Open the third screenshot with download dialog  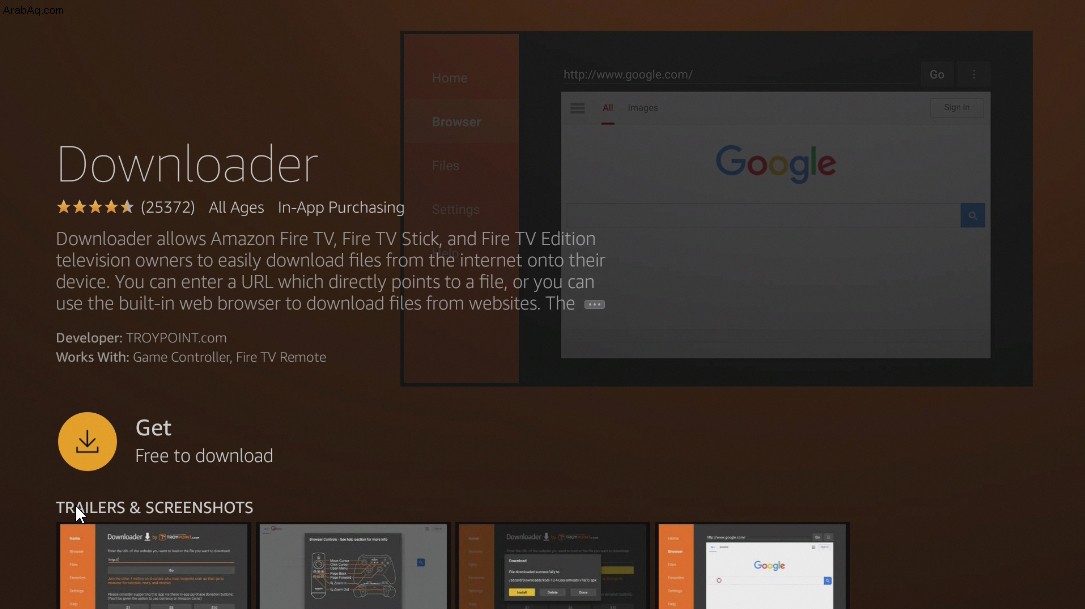pyautogui.click(x=553, y=566)
